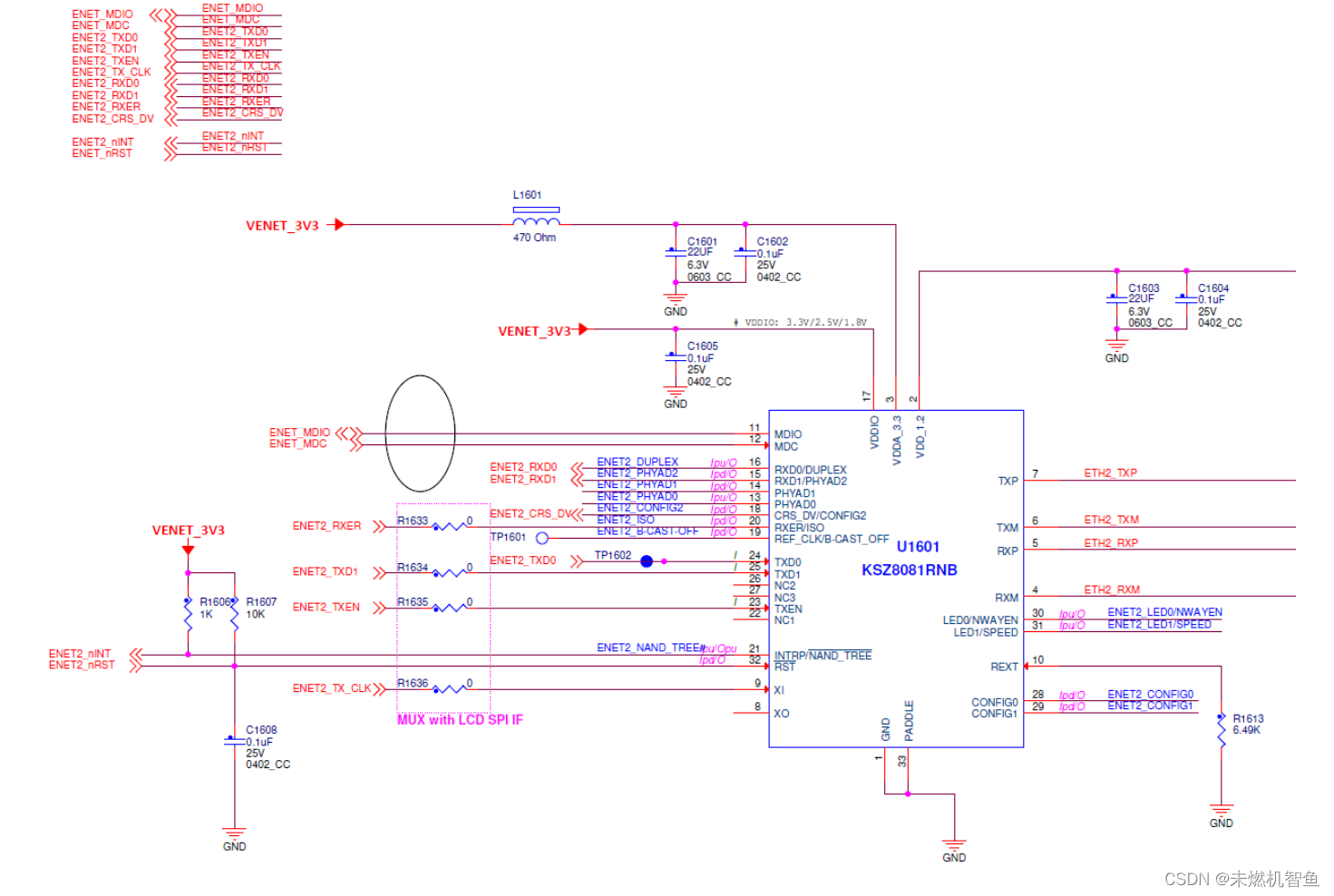Select the R1613 resistor zigzag symbol

1222,731
